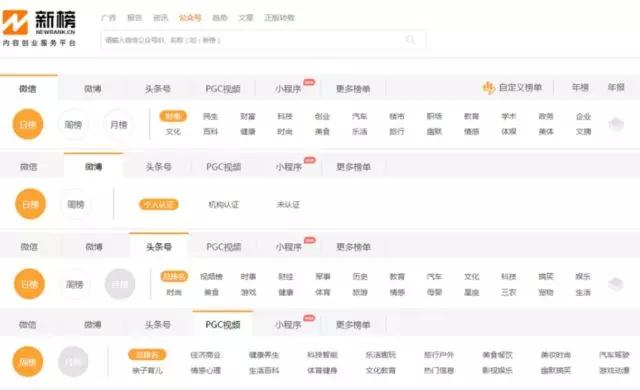The width and height of the screenshot is (640, 390).
Task: Click the 新榜 NEWRANK logo
Action: pos(39,28)
